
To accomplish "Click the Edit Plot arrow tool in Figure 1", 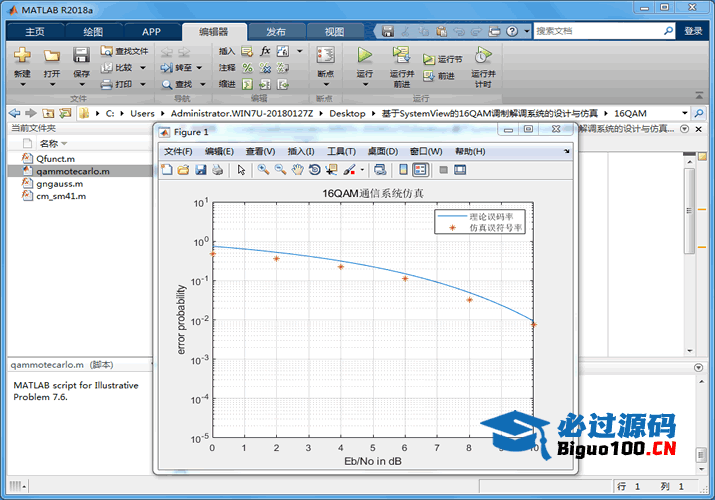I will tap(241, 170).
